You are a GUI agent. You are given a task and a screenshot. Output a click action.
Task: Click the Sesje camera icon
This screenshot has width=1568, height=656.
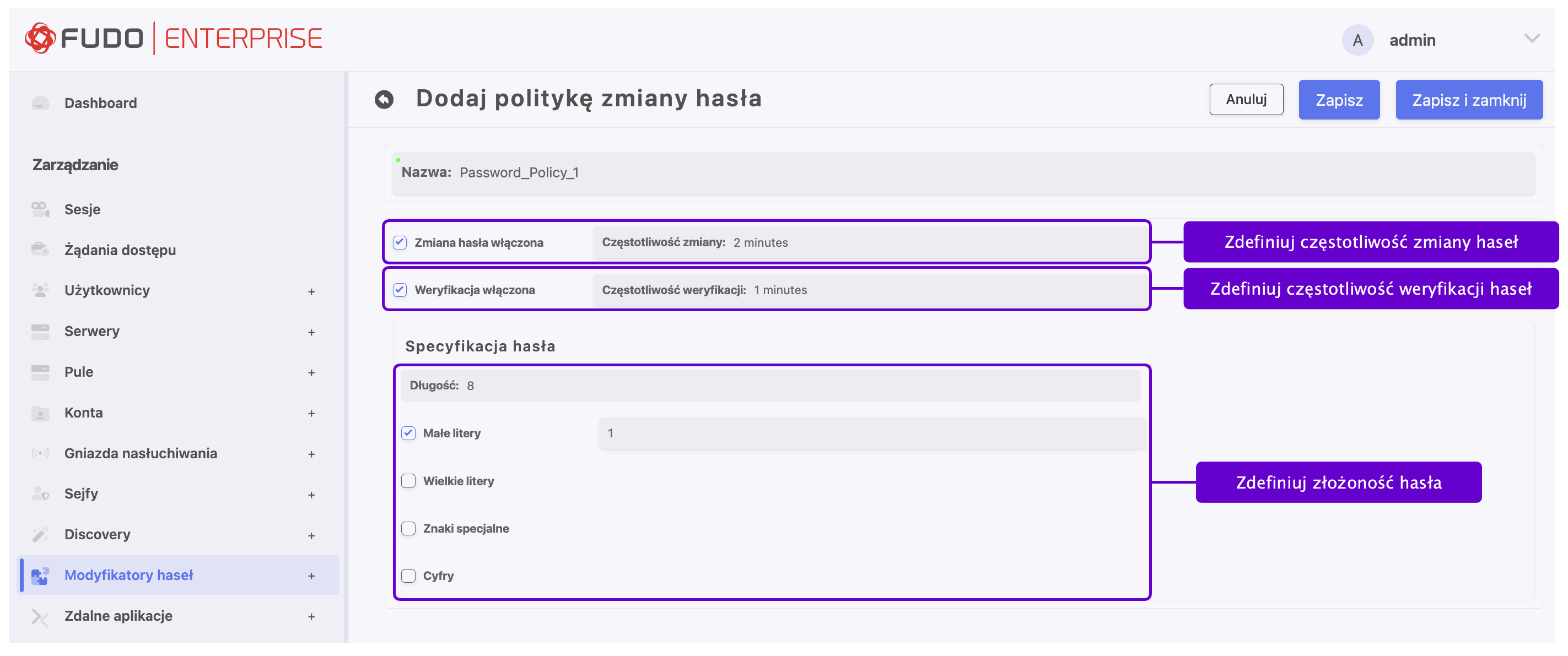pos(40,209)
